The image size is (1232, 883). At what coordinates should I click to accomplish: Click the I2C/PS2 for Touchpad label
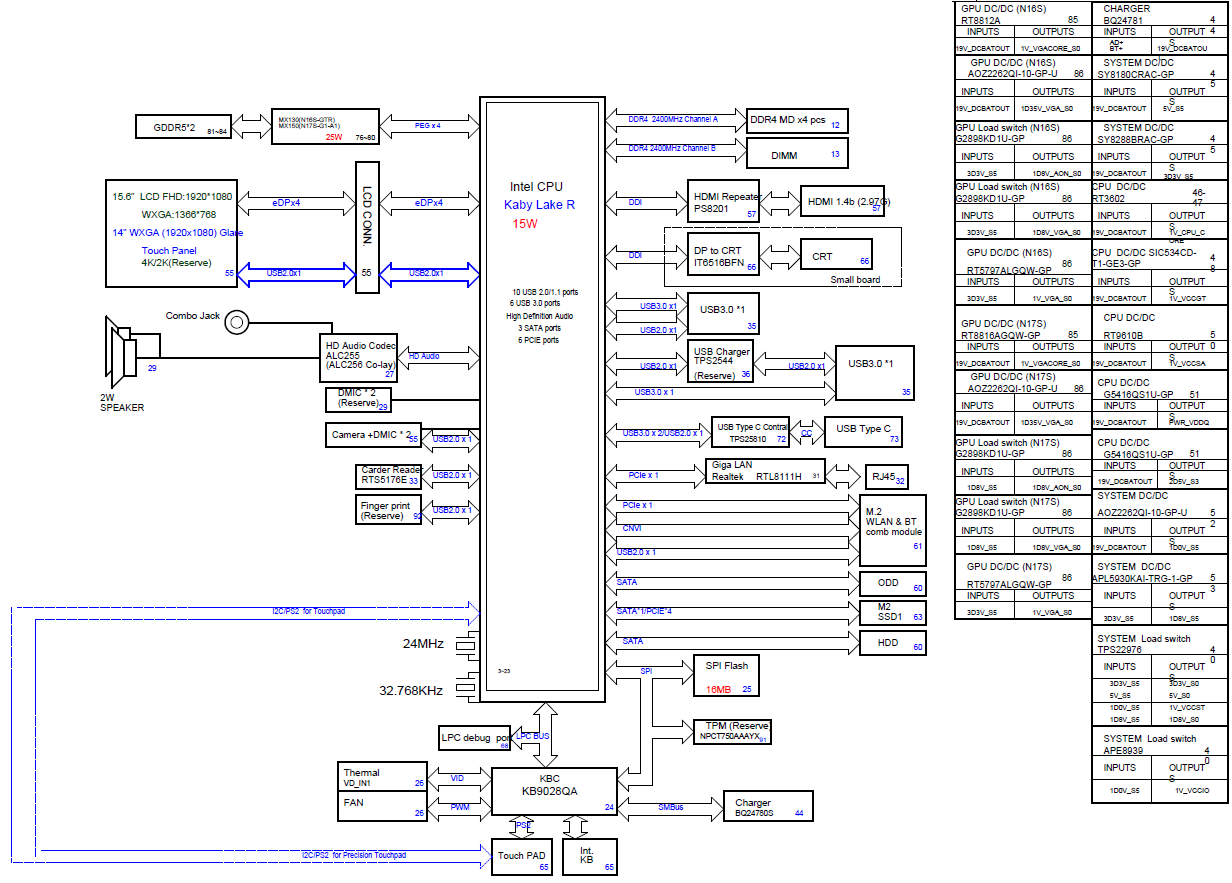click(309, 610)
